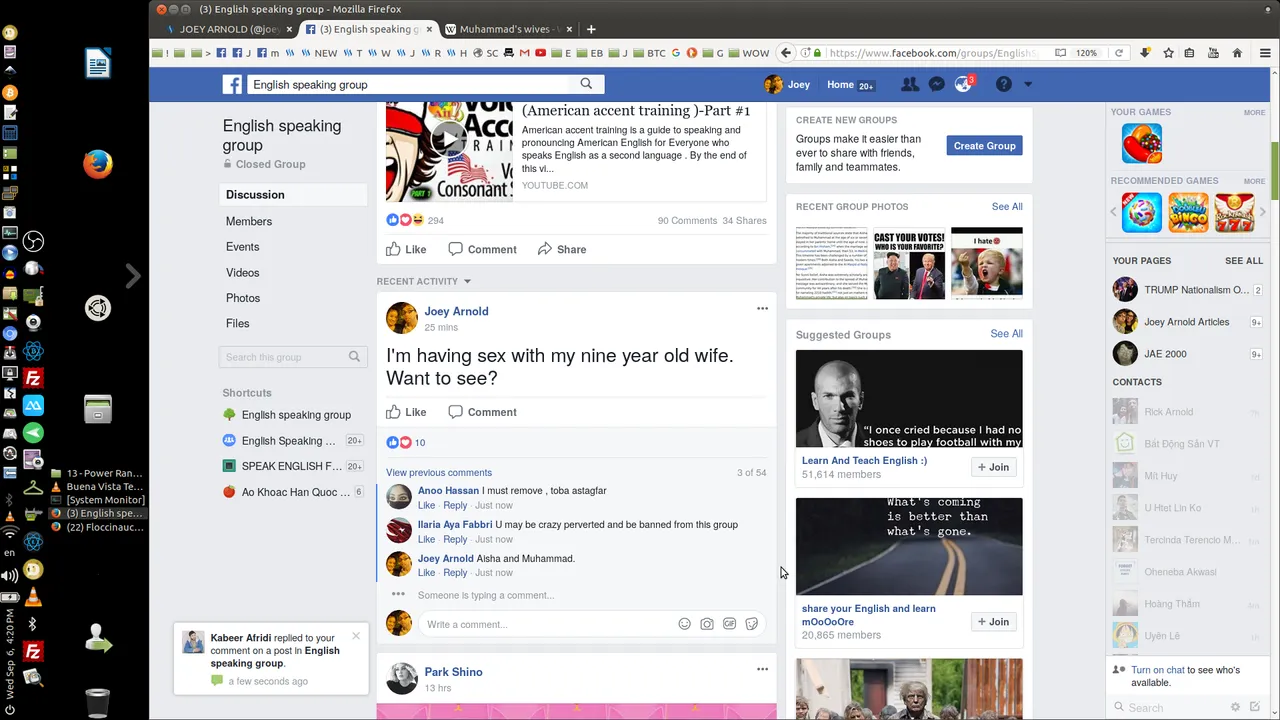Comment on the Joey Arnold post
Image resolution: width=1280 pixels, height=720 pixels.
click(483, 412)
